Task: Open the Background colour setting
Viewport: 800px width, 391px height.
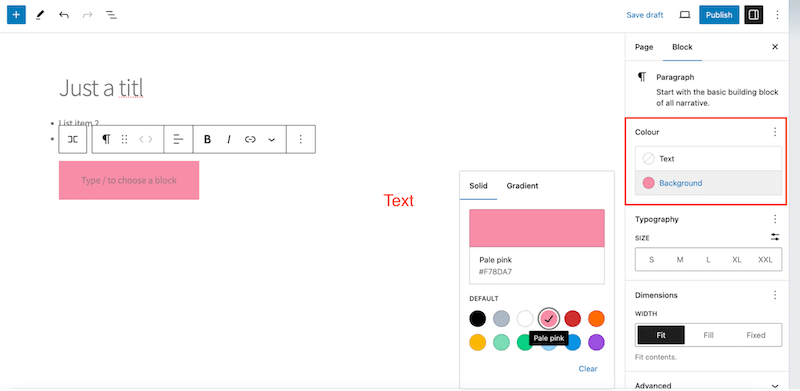Action: [708, 183]
